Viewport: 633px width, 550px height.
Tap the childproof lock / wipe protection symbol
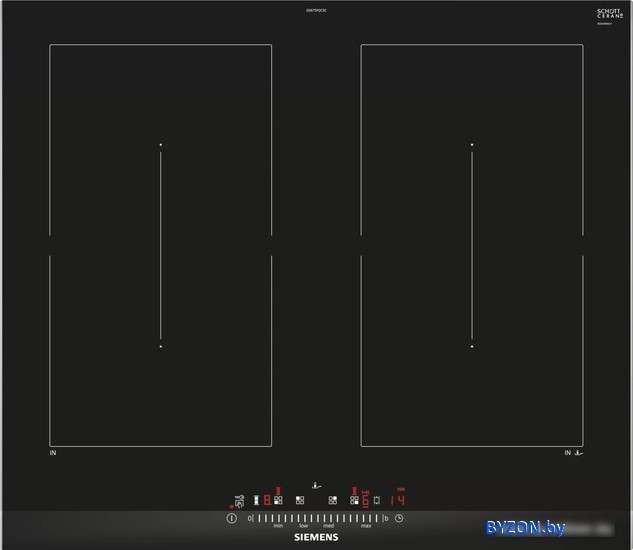click(240, 501)
